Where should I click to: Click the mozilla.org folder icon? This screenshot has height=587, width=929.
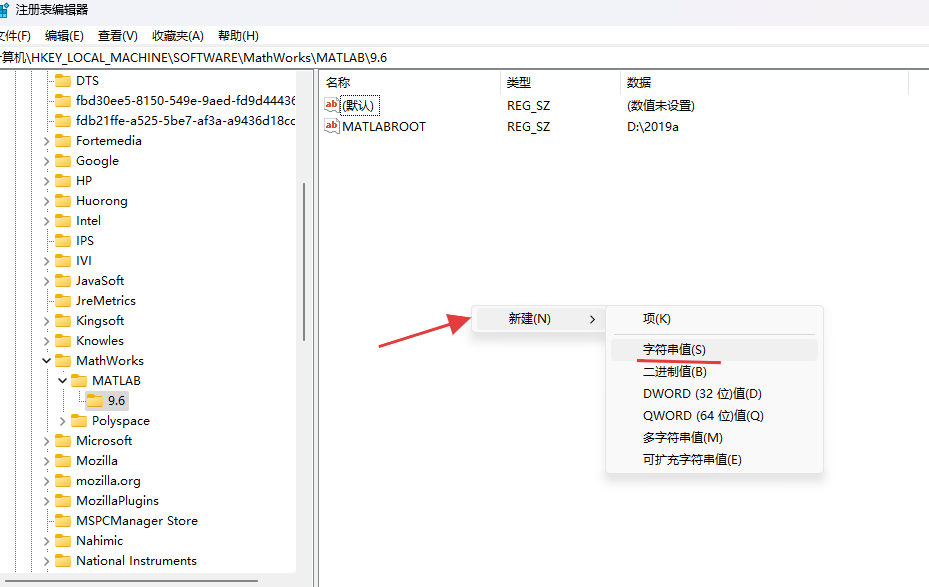coord(63,480)
